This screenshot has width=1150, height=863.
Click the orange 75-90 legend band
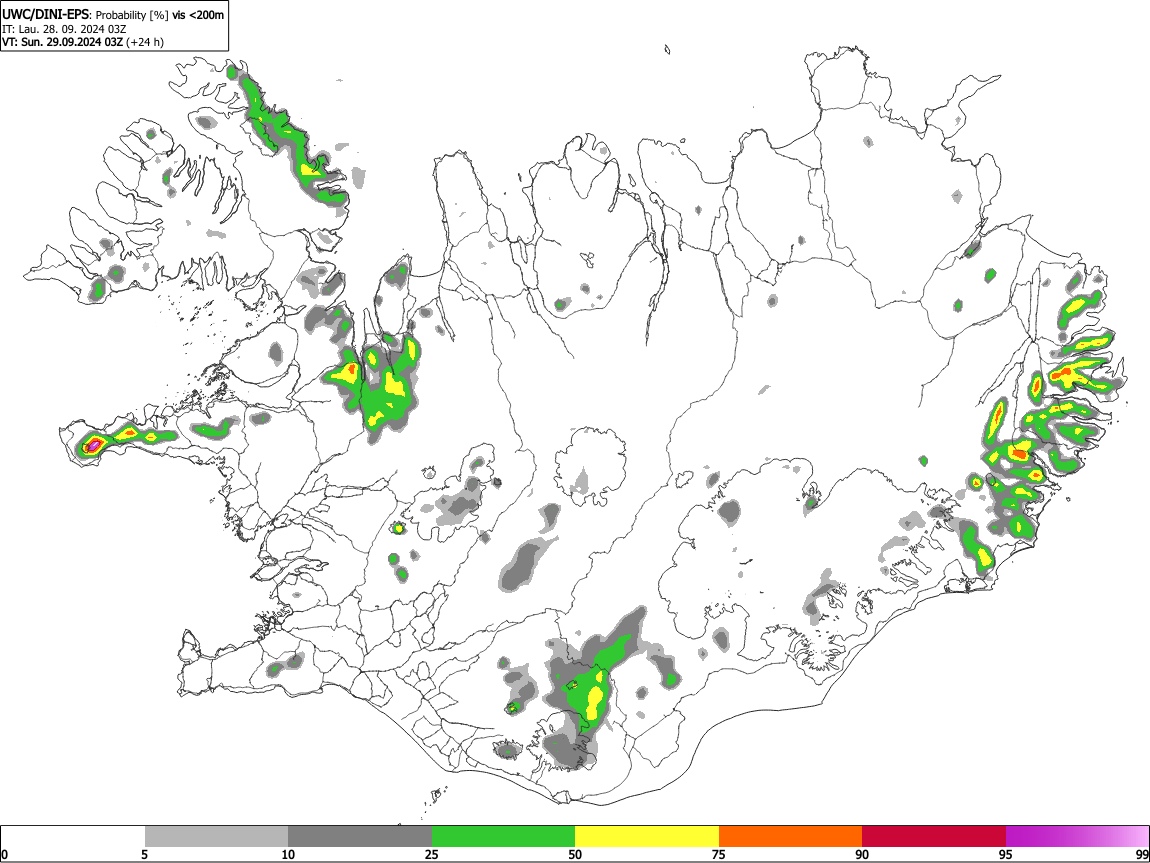[791, 836]
